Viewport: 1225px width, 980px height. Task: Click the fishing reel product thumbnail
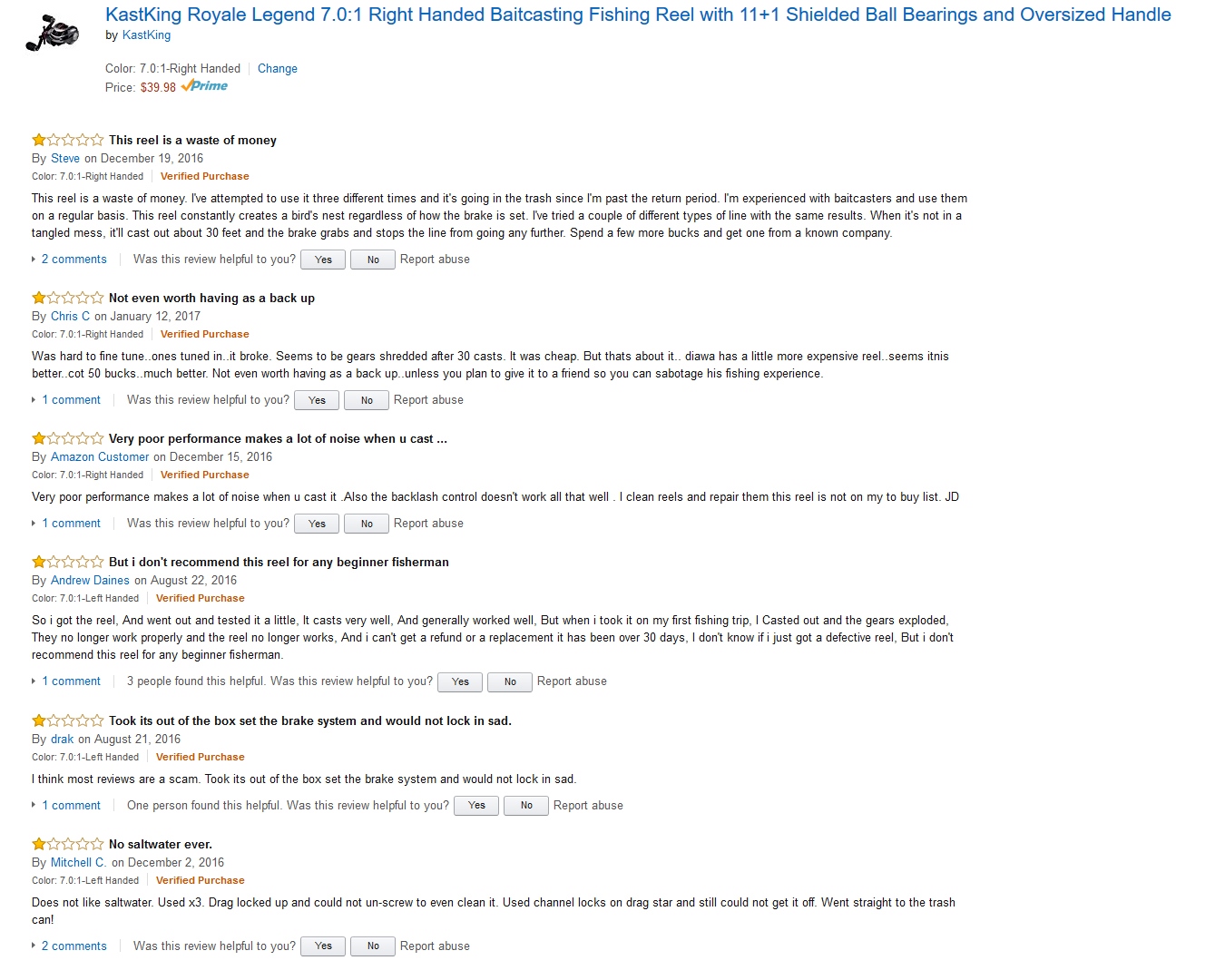tap(53, 31)
